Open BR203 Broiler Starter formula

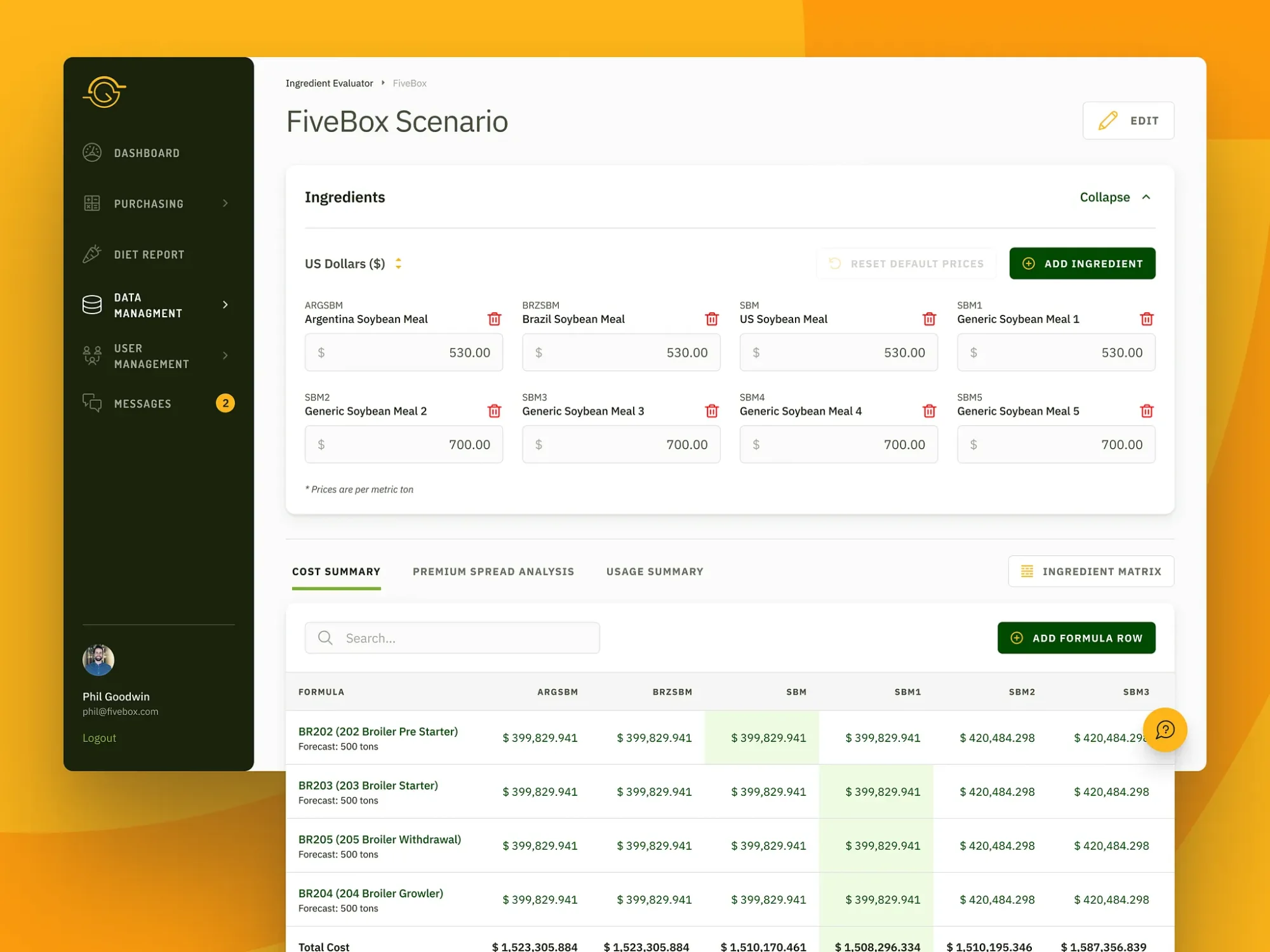[x=368, y=785]
